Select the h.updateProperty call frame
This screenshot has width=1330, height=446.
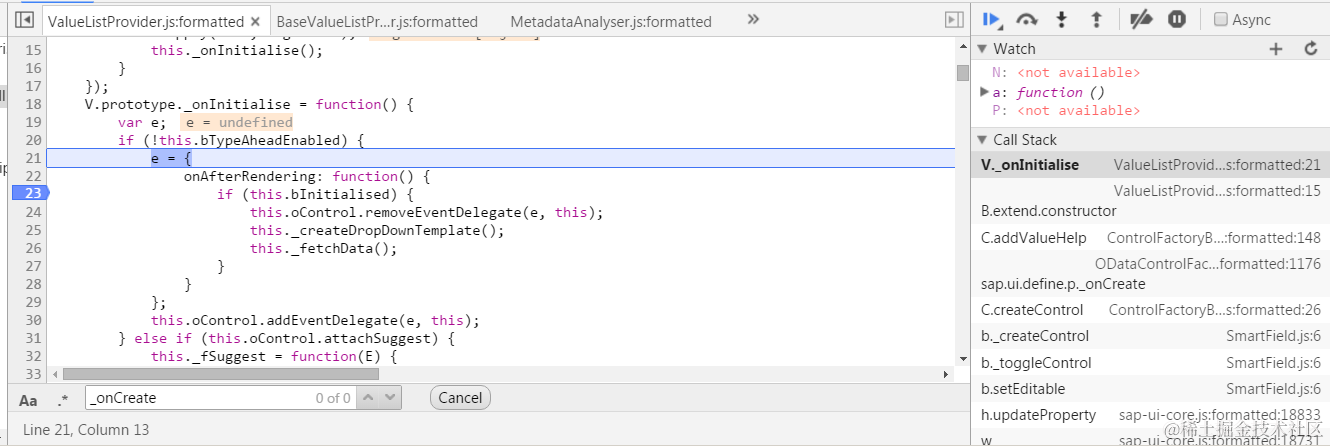coord(1150,415)
